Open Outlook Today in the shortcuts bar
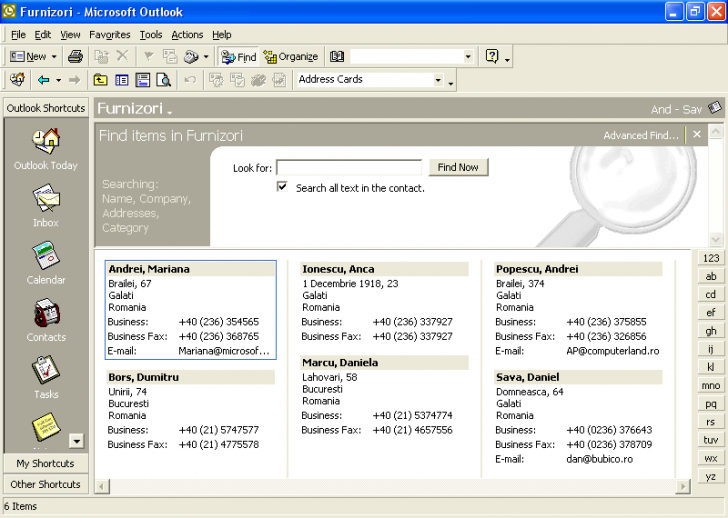Viewport: 728px width, 518px height. [45, 148]
